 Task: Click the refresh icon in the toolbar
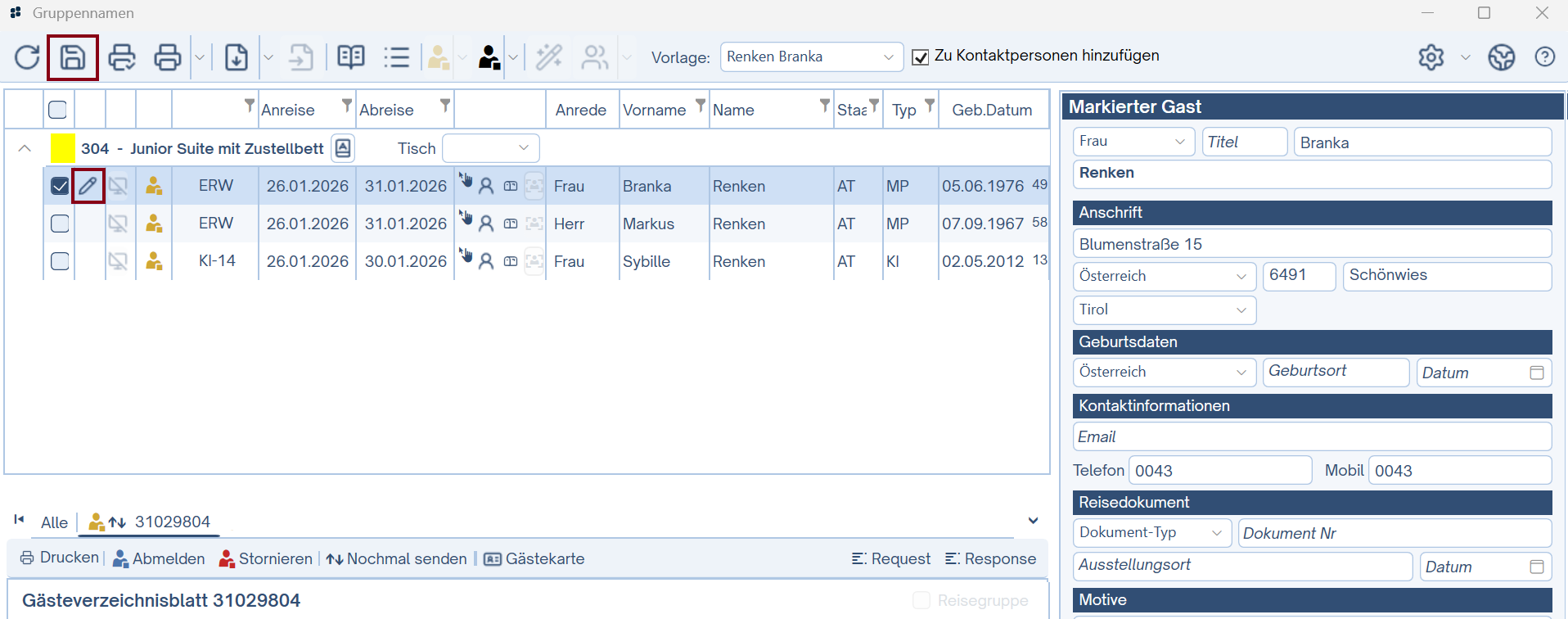(x=27, y=57)
